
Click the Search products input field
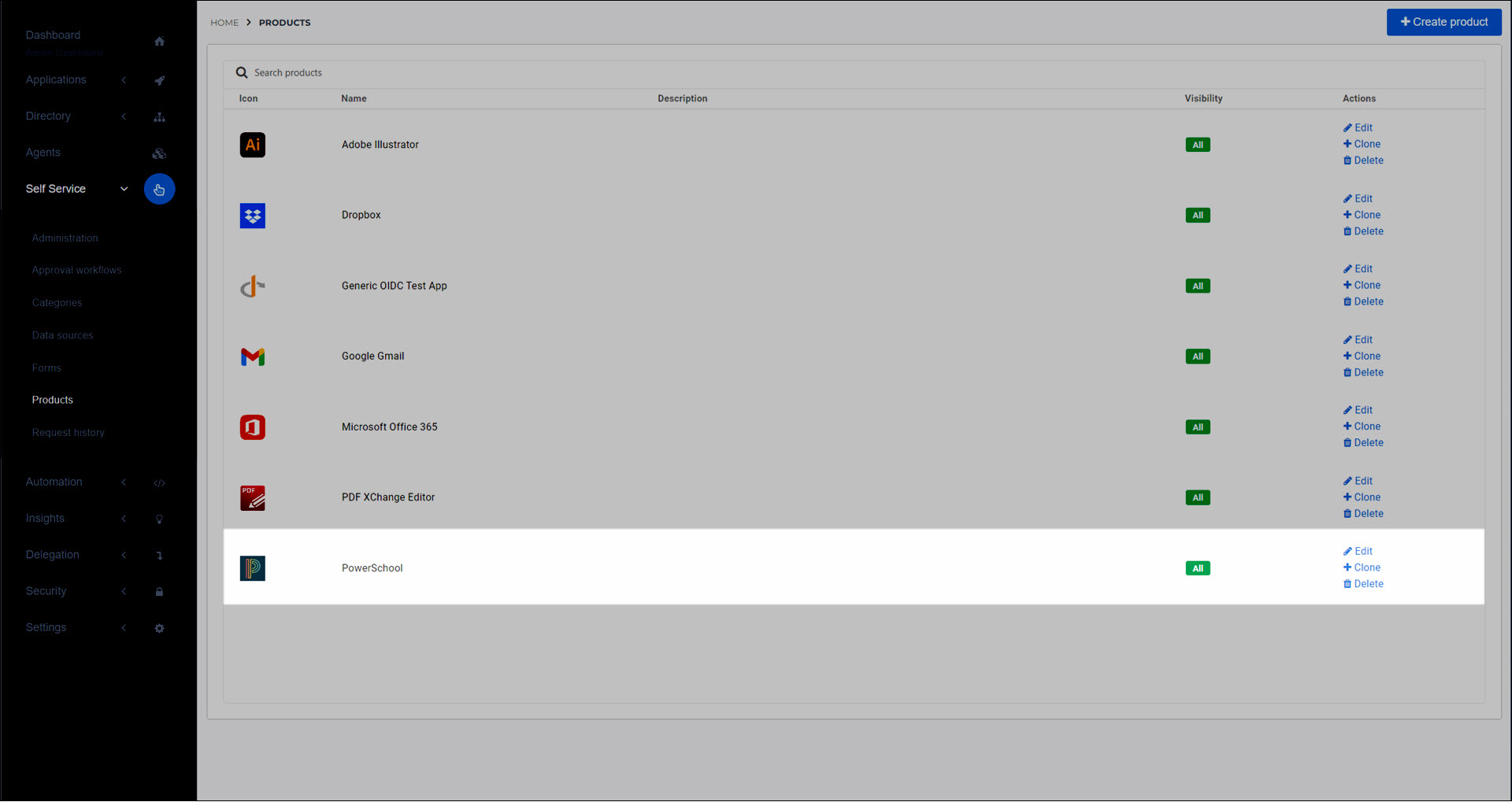(854, 73)
